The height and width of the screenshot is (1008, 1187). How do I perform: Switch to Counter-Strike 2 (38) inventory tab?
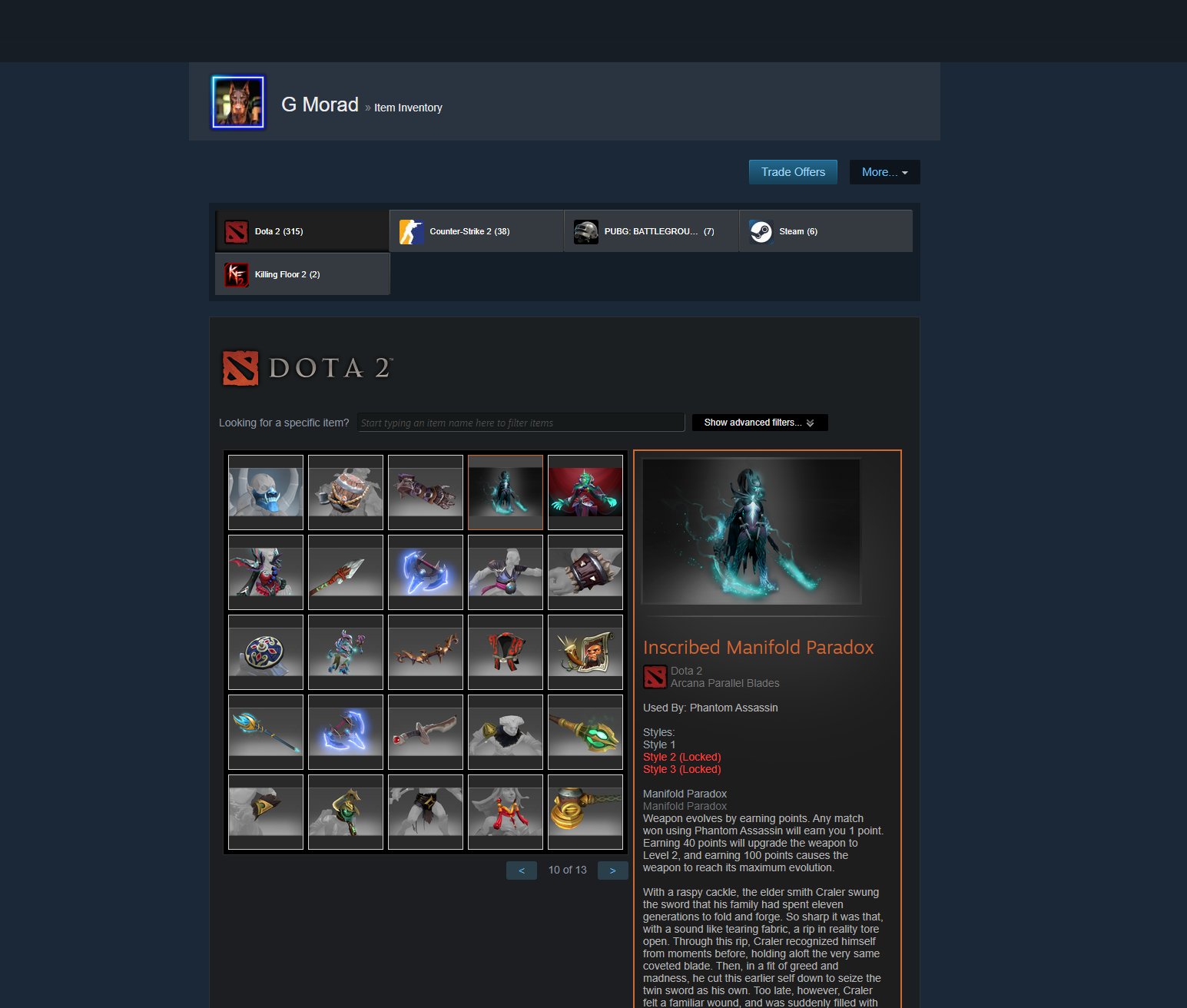tap(476, 231)
